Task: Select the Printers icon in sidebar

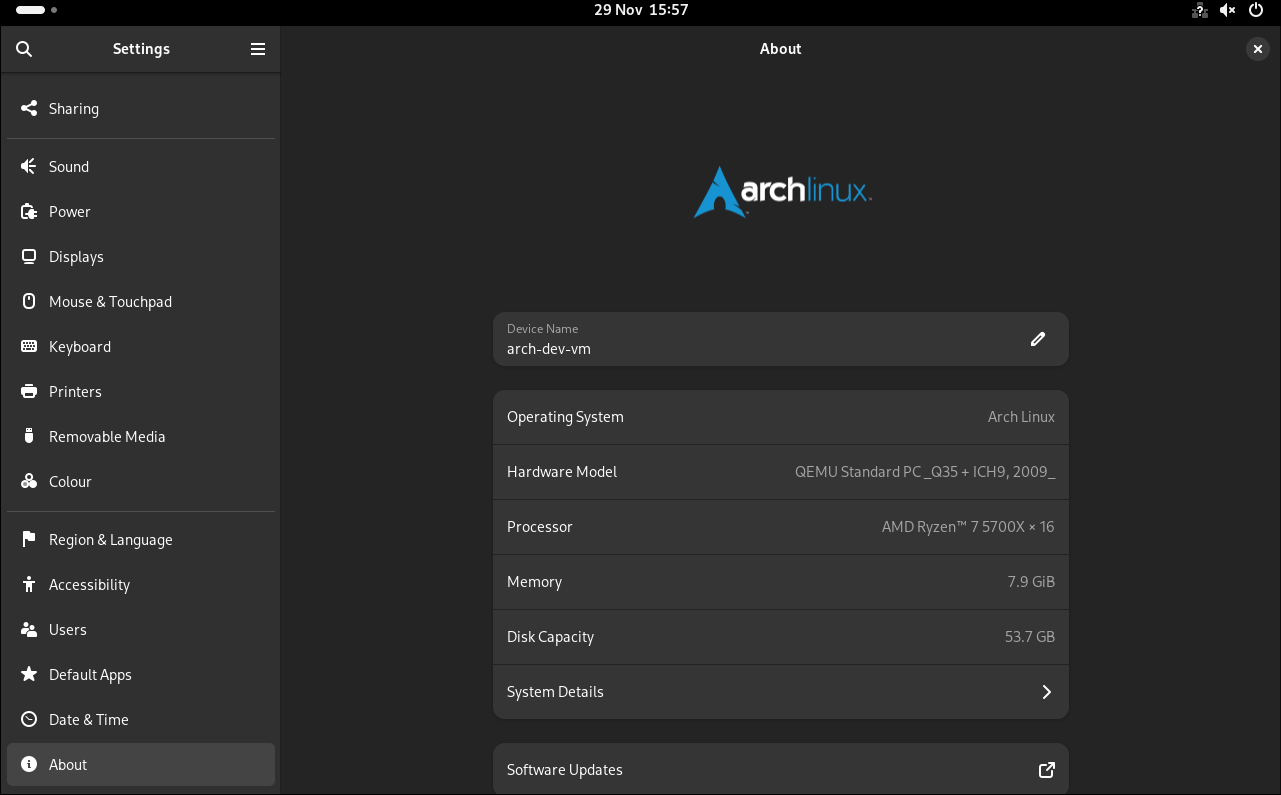Action: (29, 392)
